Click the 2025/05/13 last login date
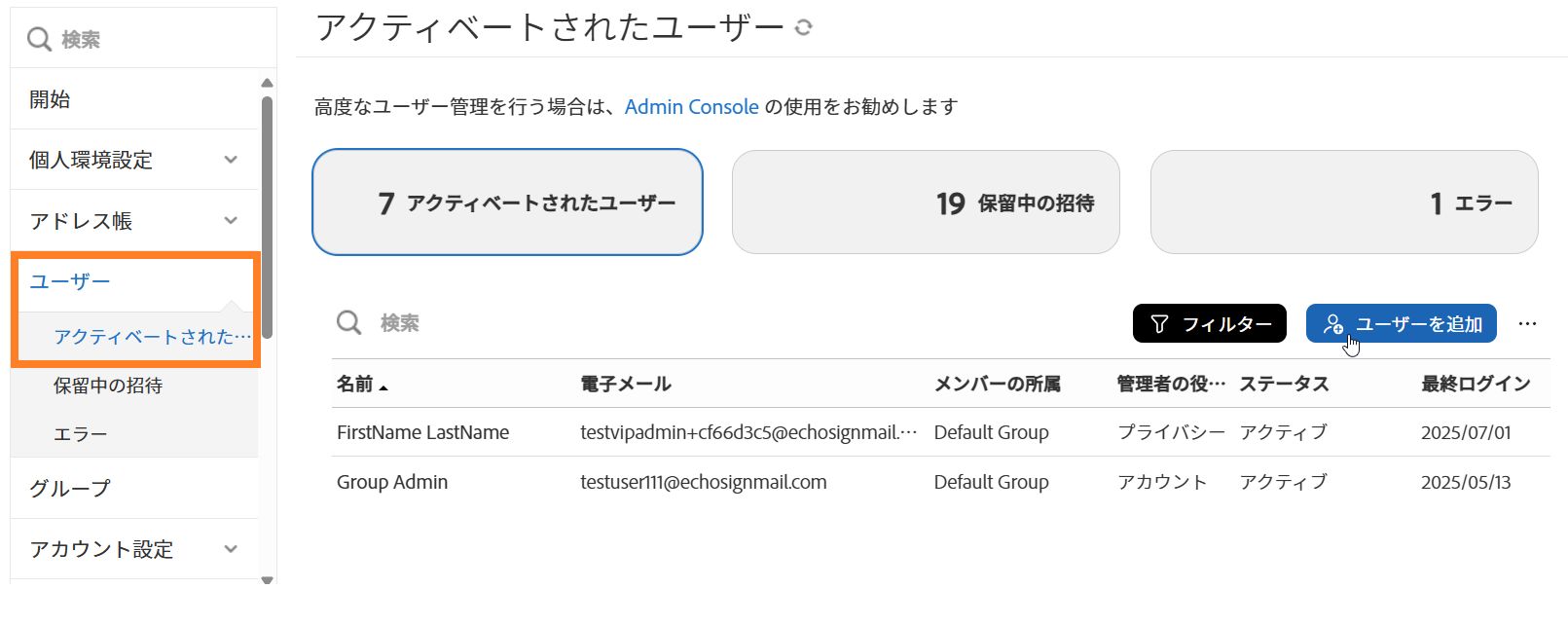Screen dimensions: 1568x626 pos(1466,482)
